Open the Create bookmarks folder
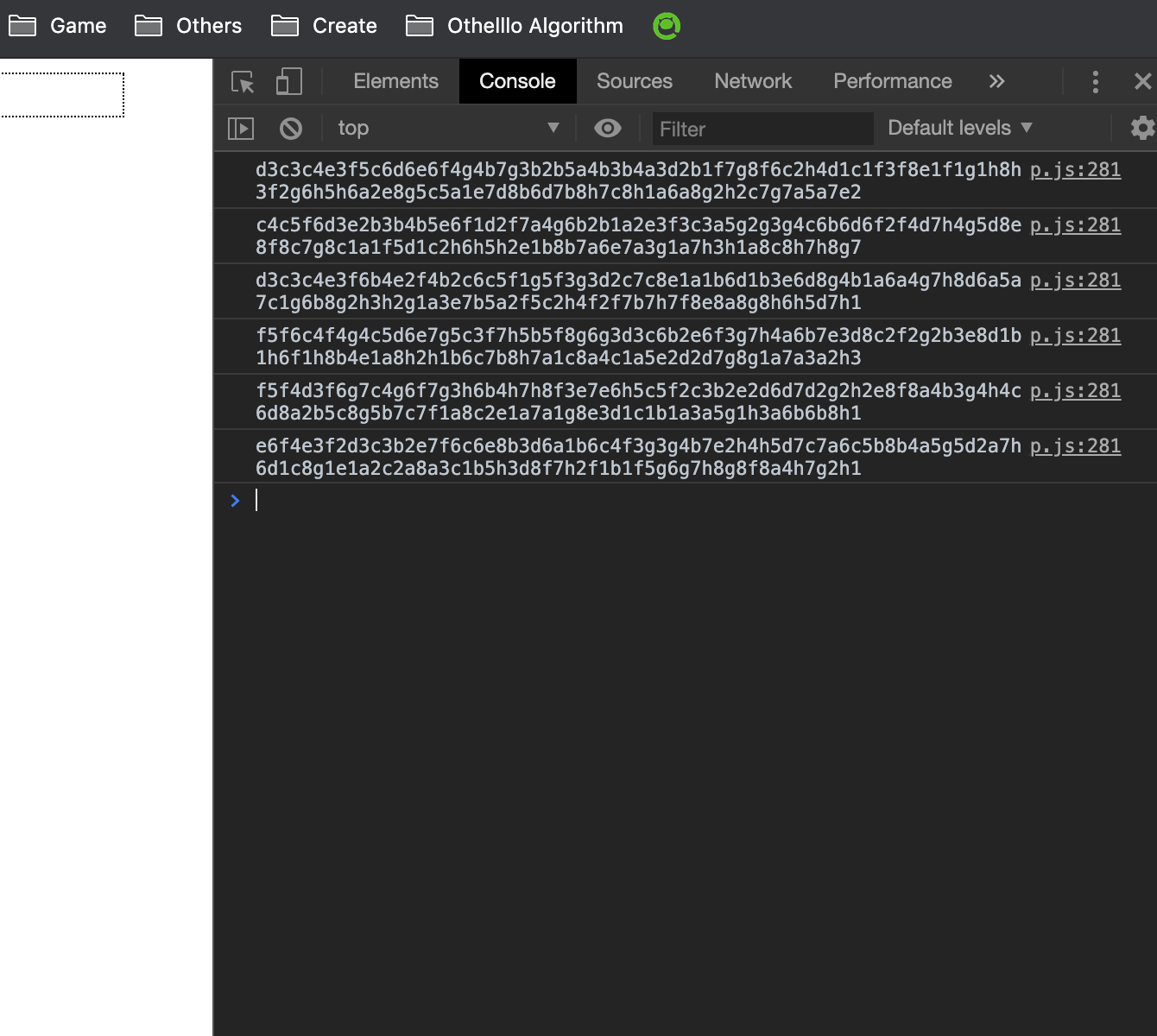Image resolution: width=1157 pixels, height=1036 pixels. [324, 26]
